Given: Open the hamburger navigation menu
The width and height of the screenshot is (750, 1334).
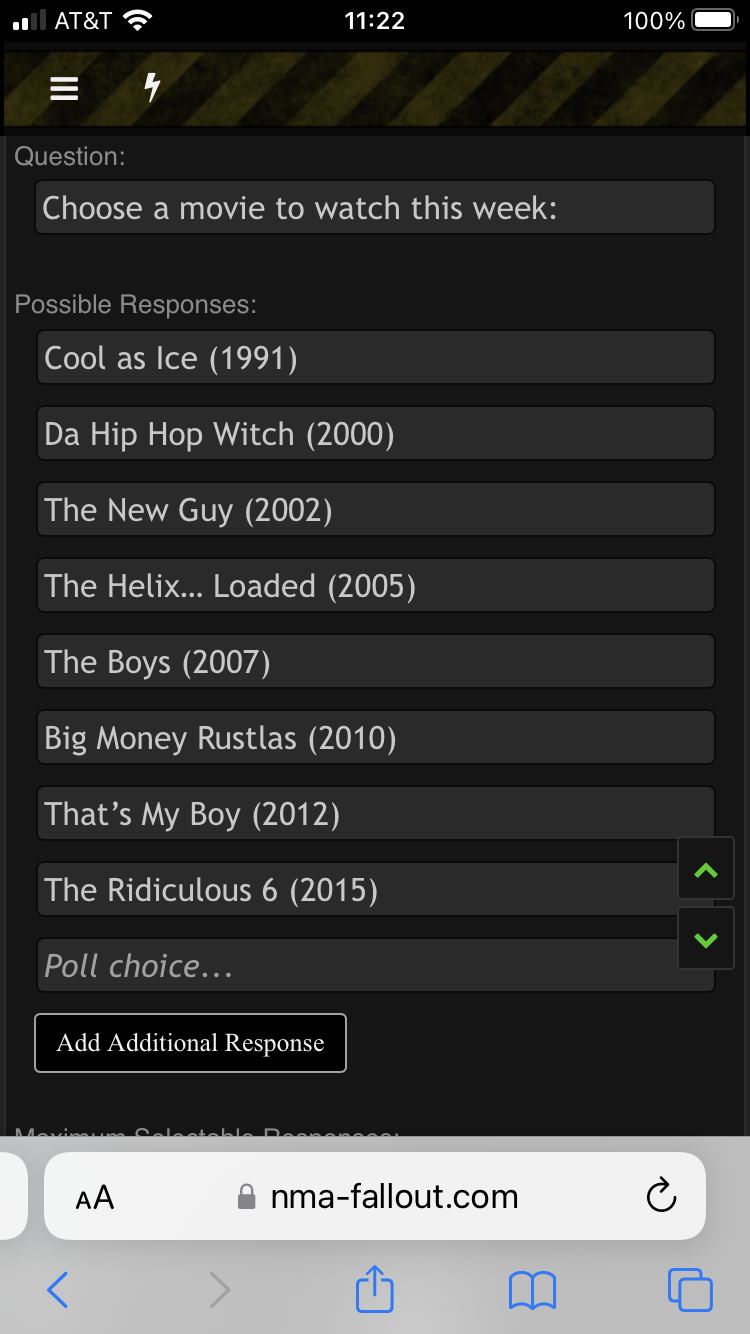Looking at the screenshot, I should click(x=64, y=89).
